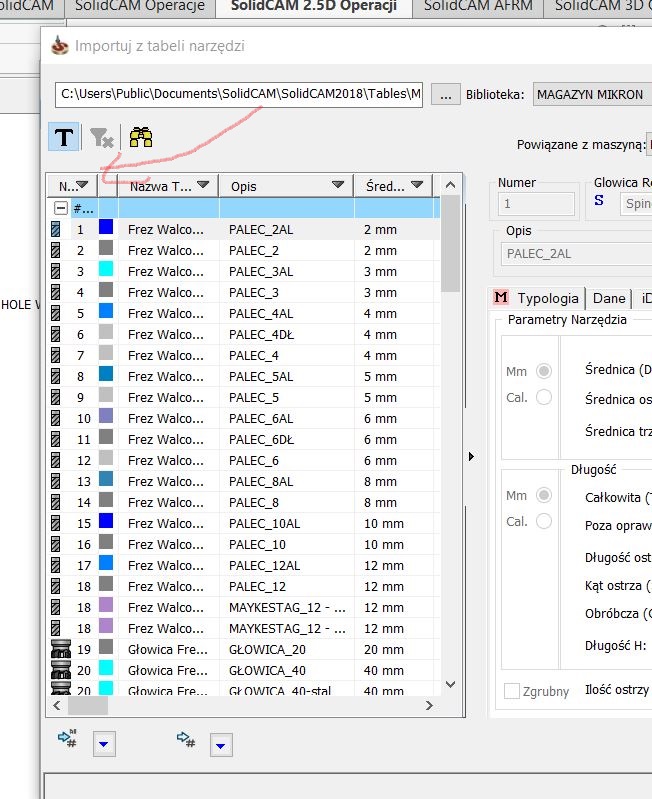
Task: Click the cyan swatch in PALEC_3AL row
Action: tap(106, 269)
